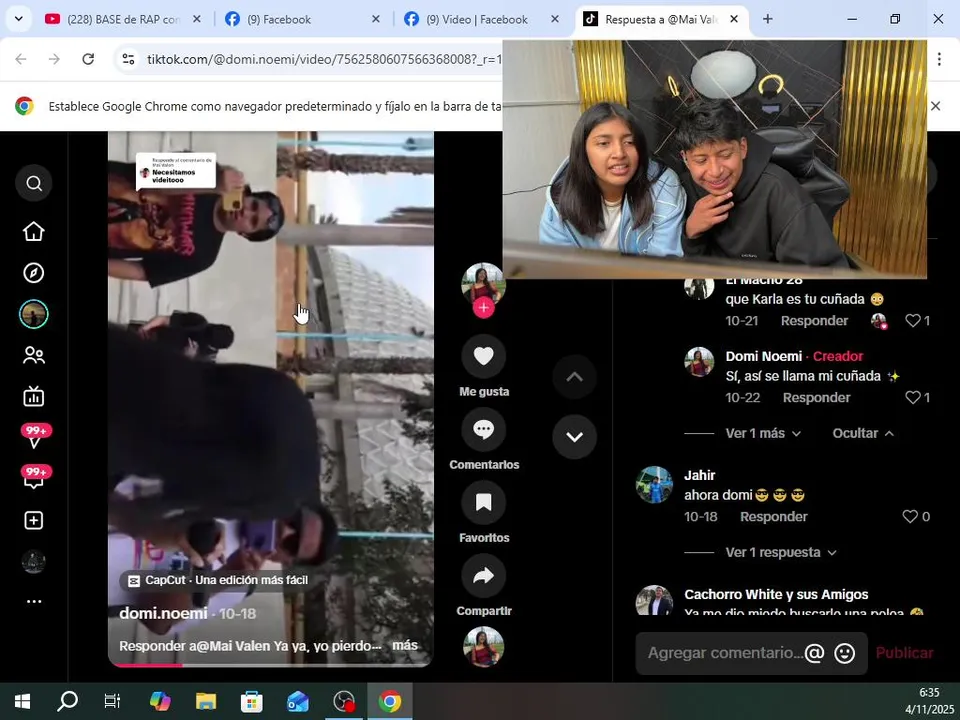The image size is (960, 720).
Task: Like Domi Noemi's creator comment heart
Action: click(913, 397)
